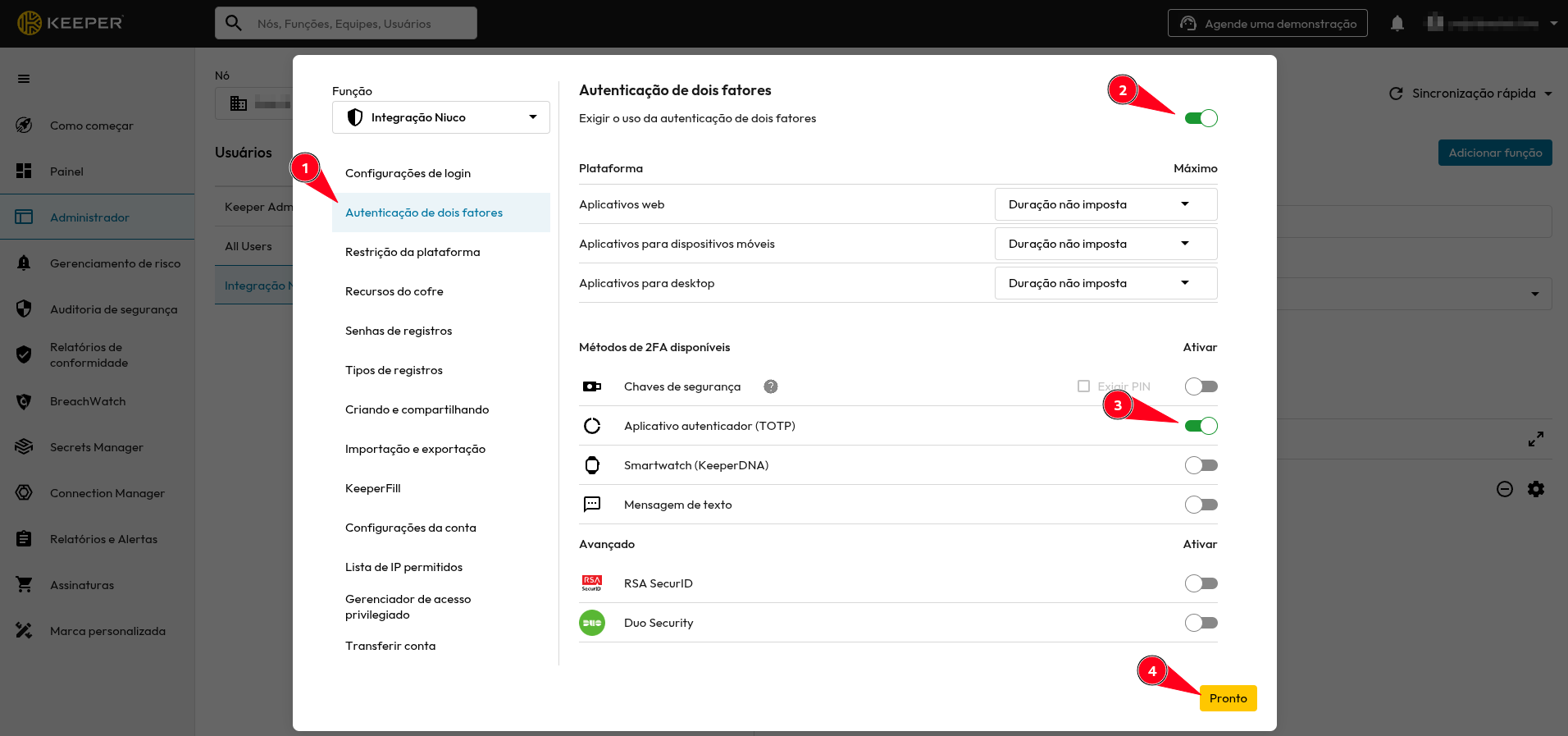
Task: Click the Relatórios e Alertas clipboard icon
Action: point(24,538)
